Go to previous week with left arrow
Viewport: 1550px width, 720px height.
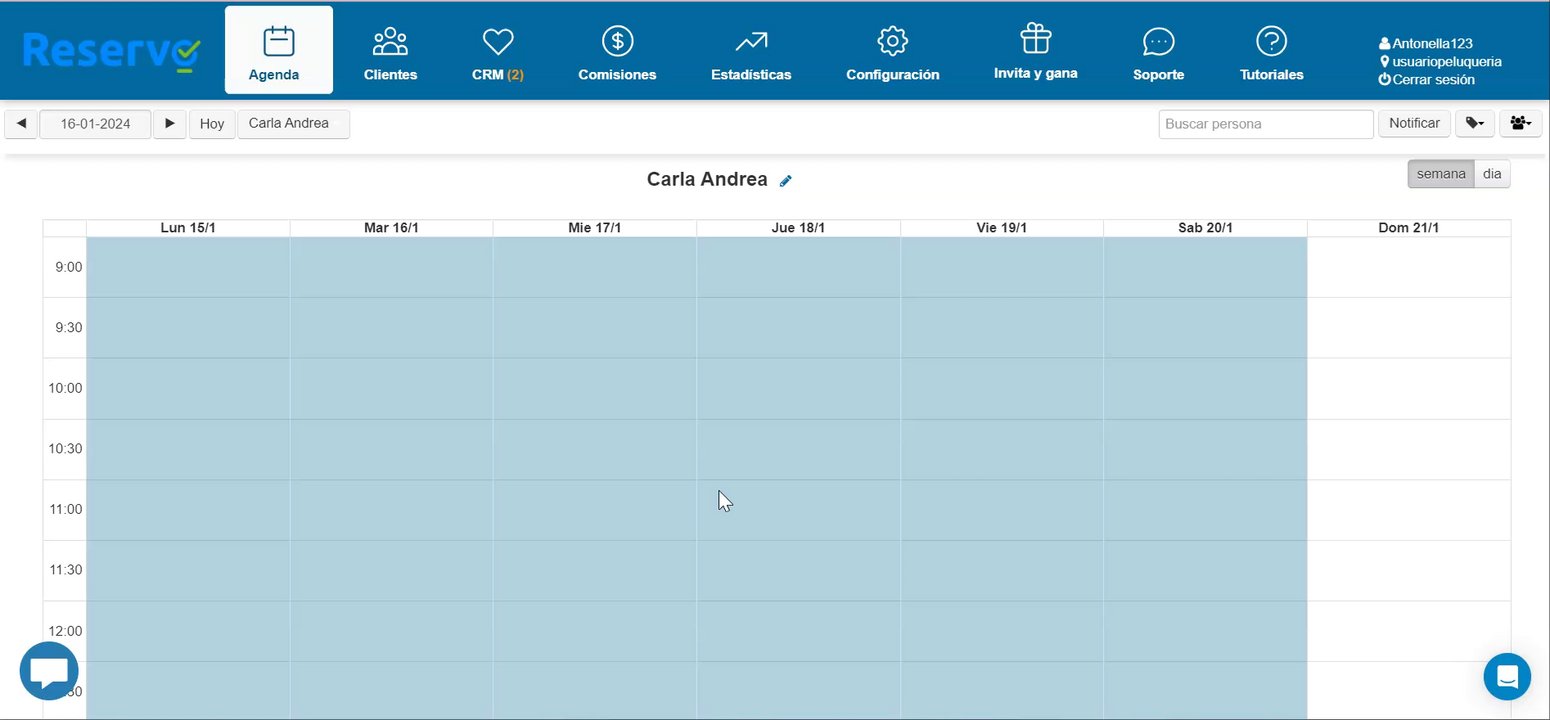click(21, 124)
